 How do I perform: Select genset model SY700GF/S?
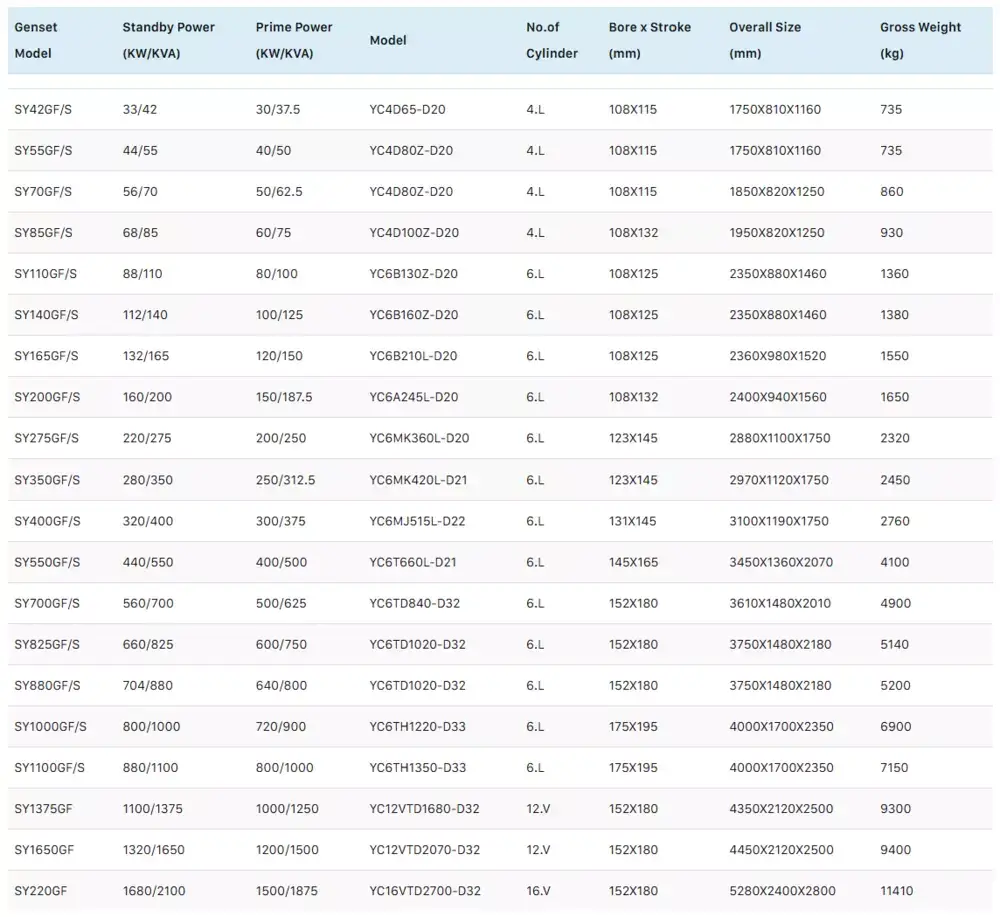[47, 603]
